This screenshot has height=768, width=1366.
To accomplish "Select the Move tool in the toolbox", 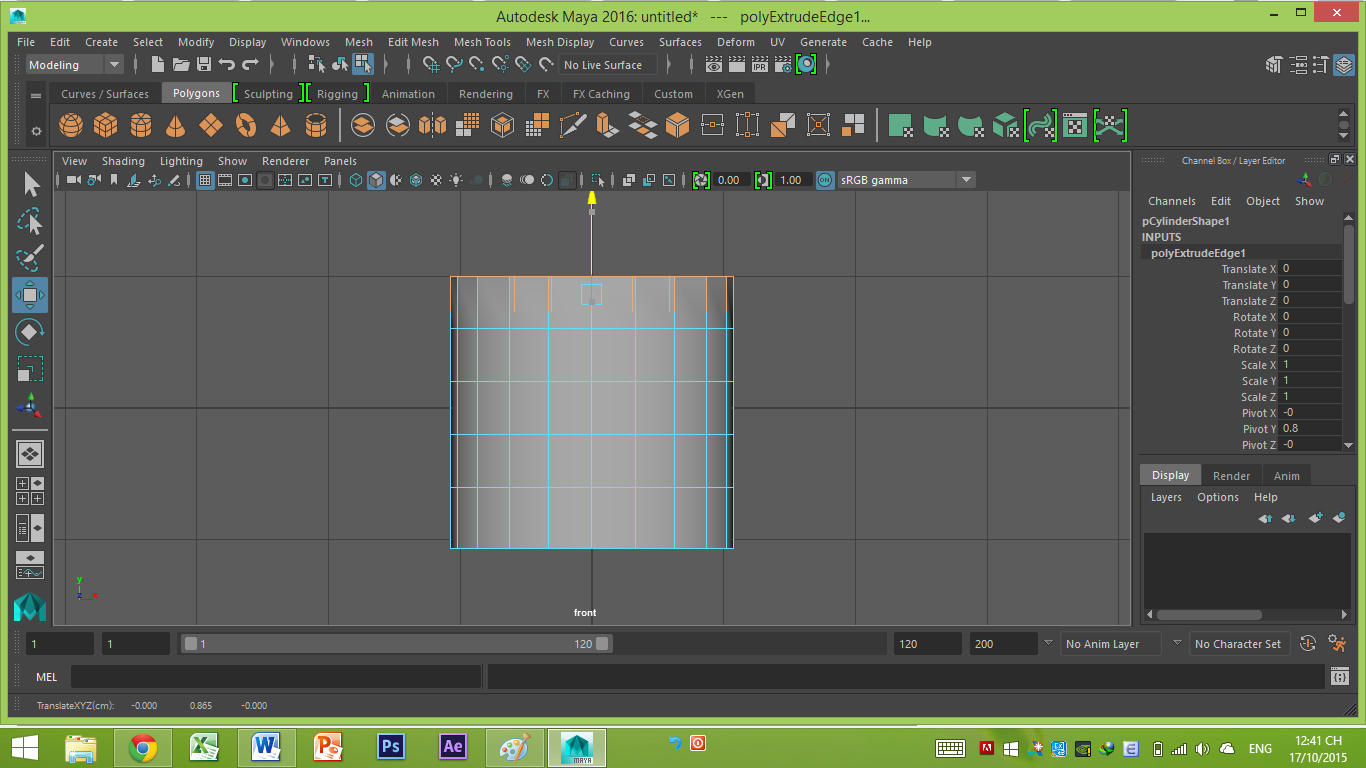I will coord(30,295).
